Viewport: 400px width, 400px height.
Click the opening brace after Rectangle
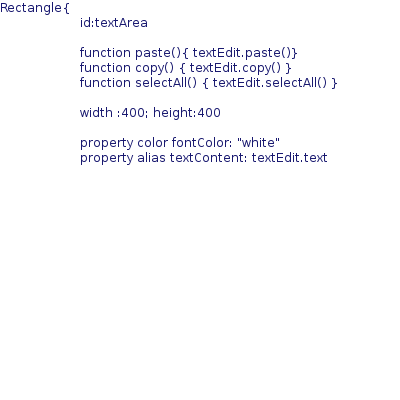pyautogui.click(x=66, y=8)
